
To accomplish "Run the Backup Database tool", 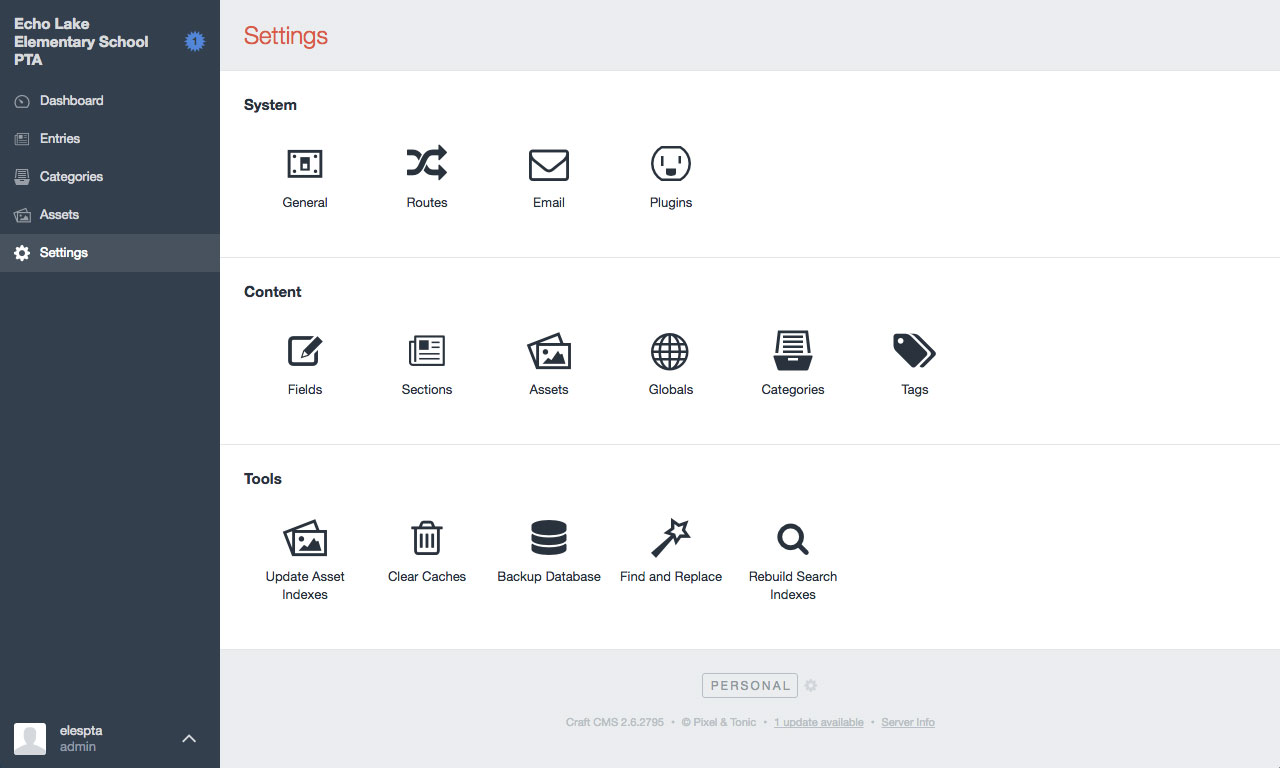I will [549, 538].
